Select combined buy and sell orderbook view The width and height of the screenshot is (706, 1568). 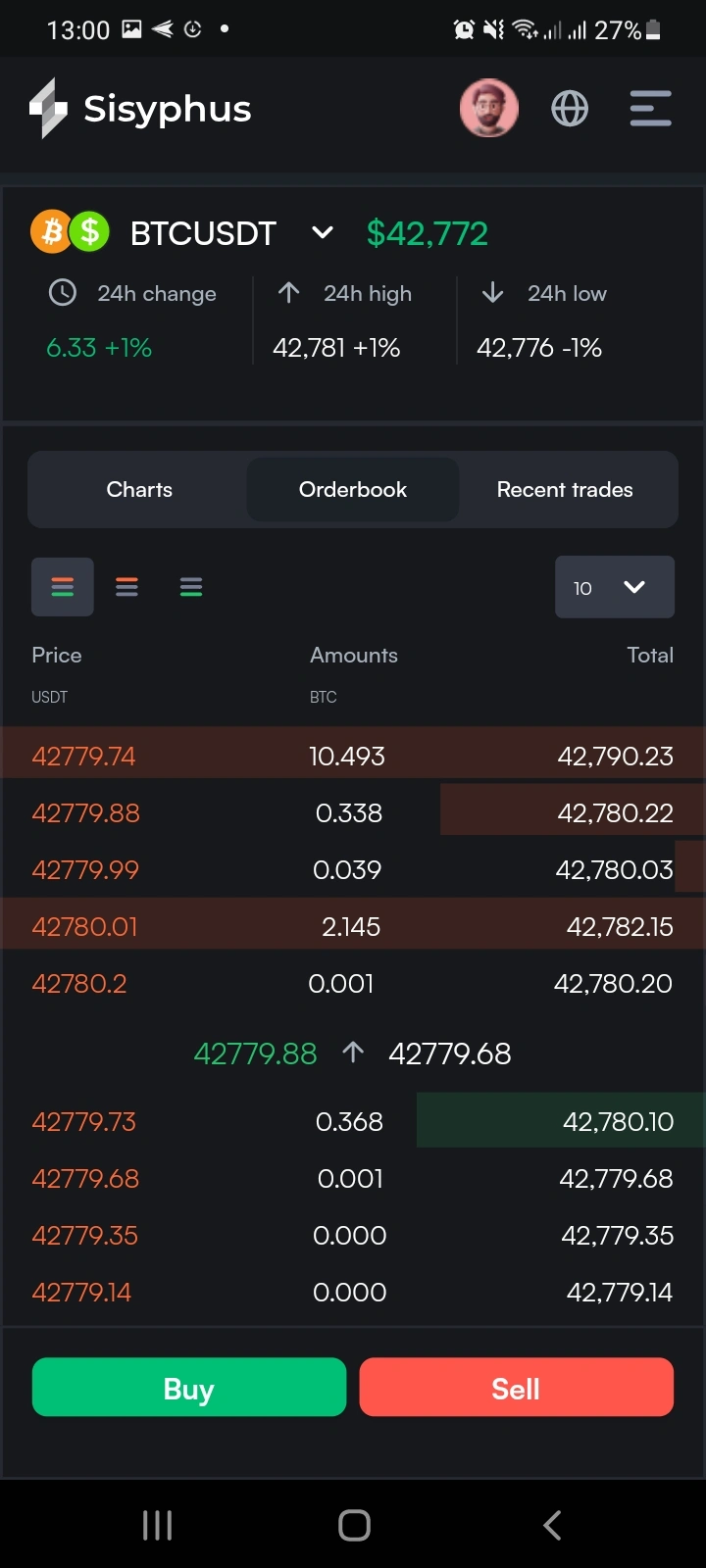[63, 587]
